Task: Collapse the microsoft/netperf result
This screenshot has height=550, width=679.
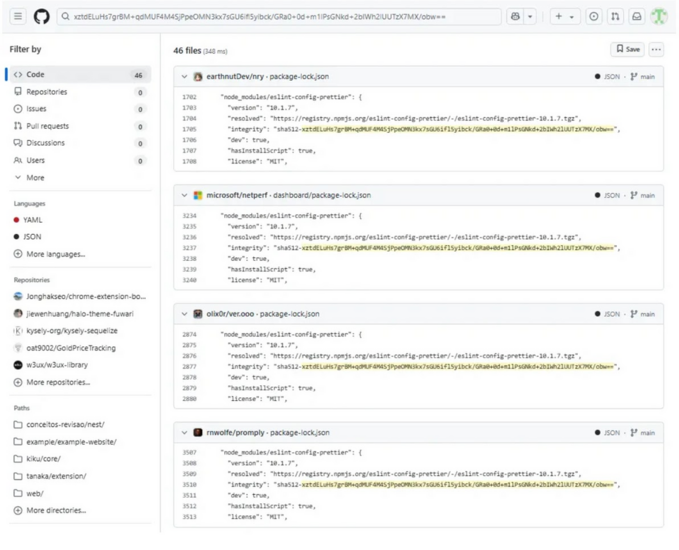Action: tap(184, 195)
